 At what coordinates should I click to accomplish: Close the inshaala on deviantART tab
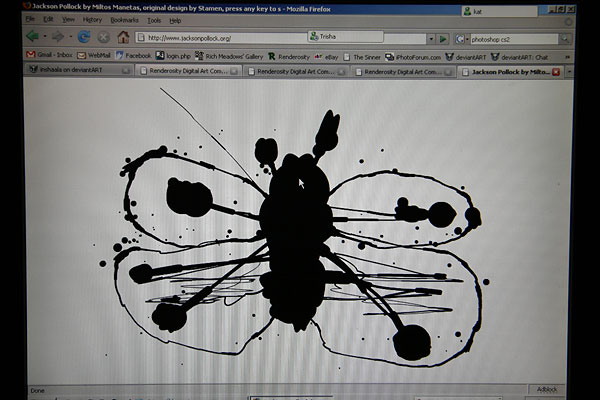click(126, 70)
